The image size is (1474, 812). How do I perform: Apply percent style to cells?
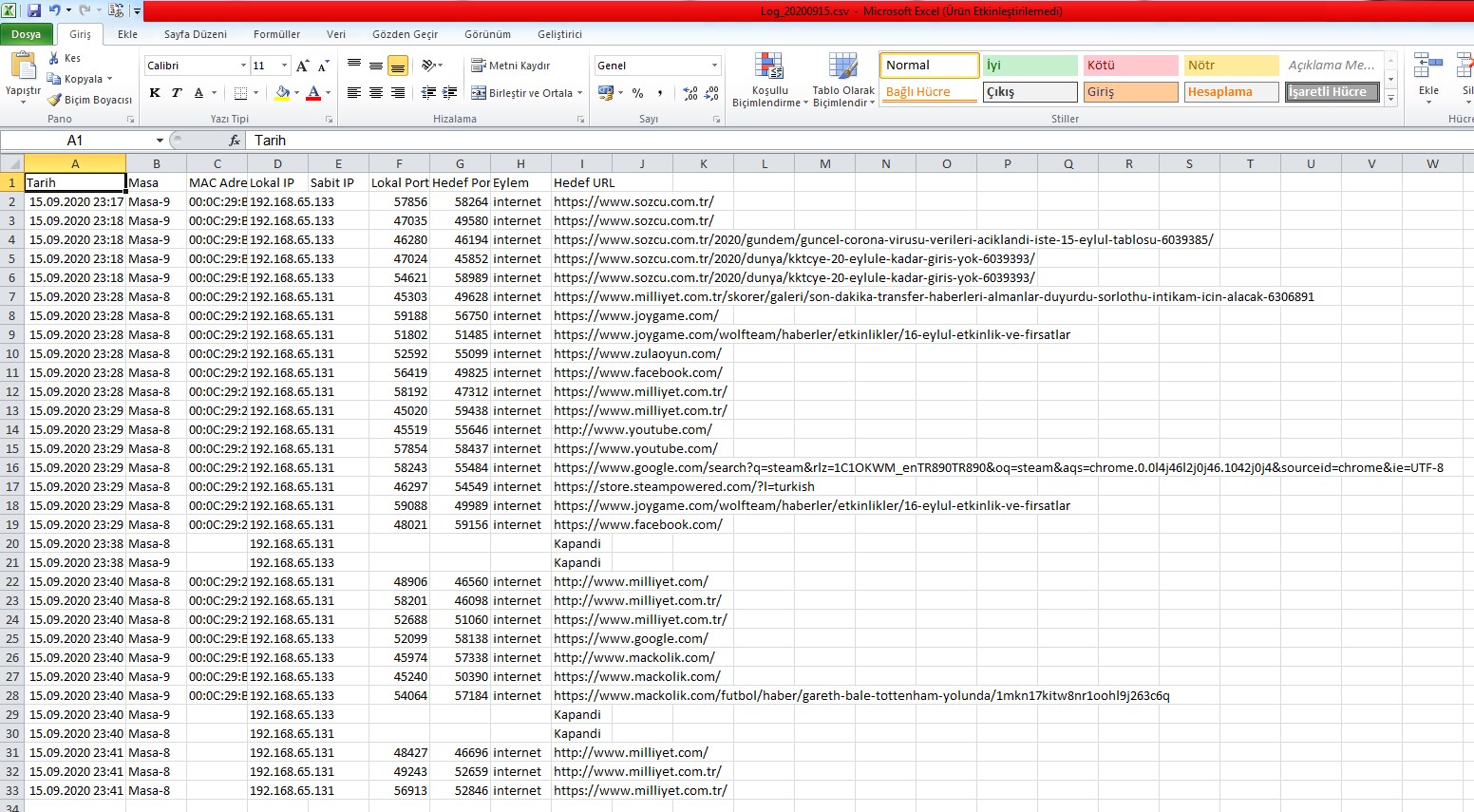[x=637, y=93]
